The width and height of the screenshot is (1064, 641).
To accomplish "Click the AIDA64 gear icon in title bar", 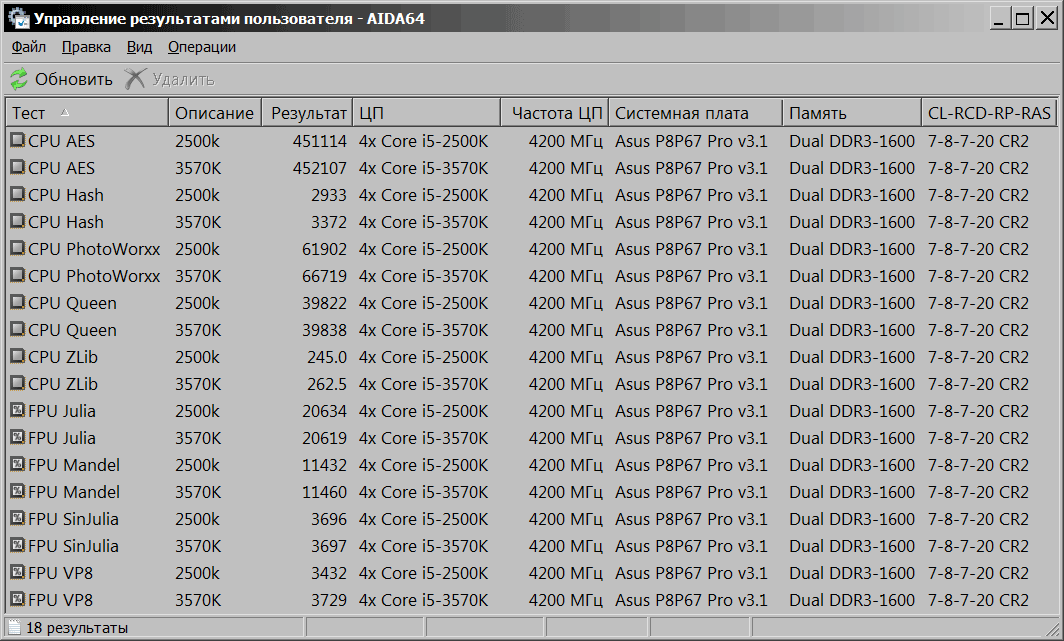I will (x=18, y=18).
